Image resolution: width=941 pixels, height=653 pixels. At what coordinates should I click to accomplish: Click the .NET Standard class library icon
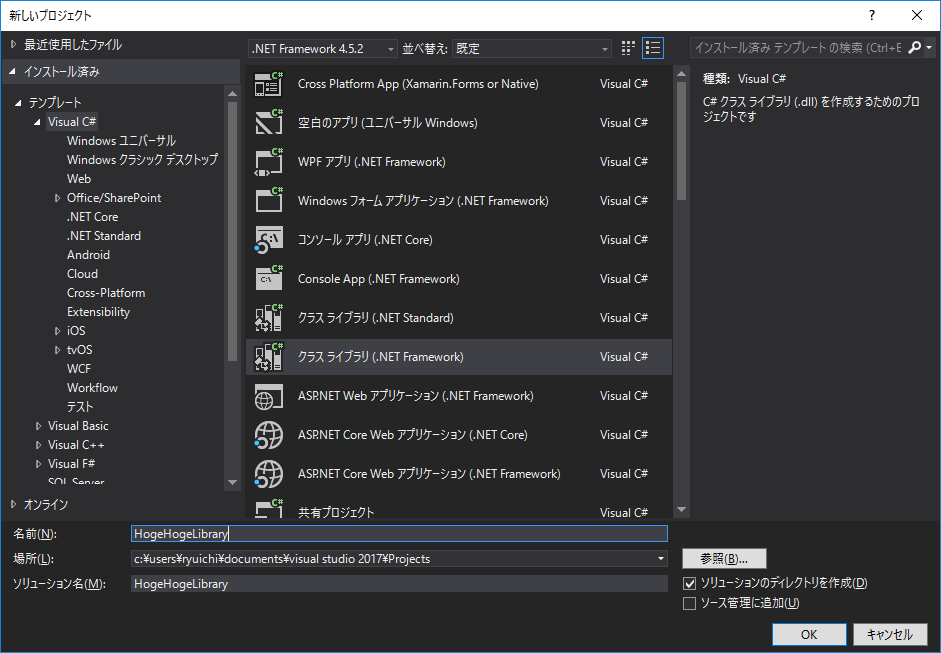click(x=268, y=317)
